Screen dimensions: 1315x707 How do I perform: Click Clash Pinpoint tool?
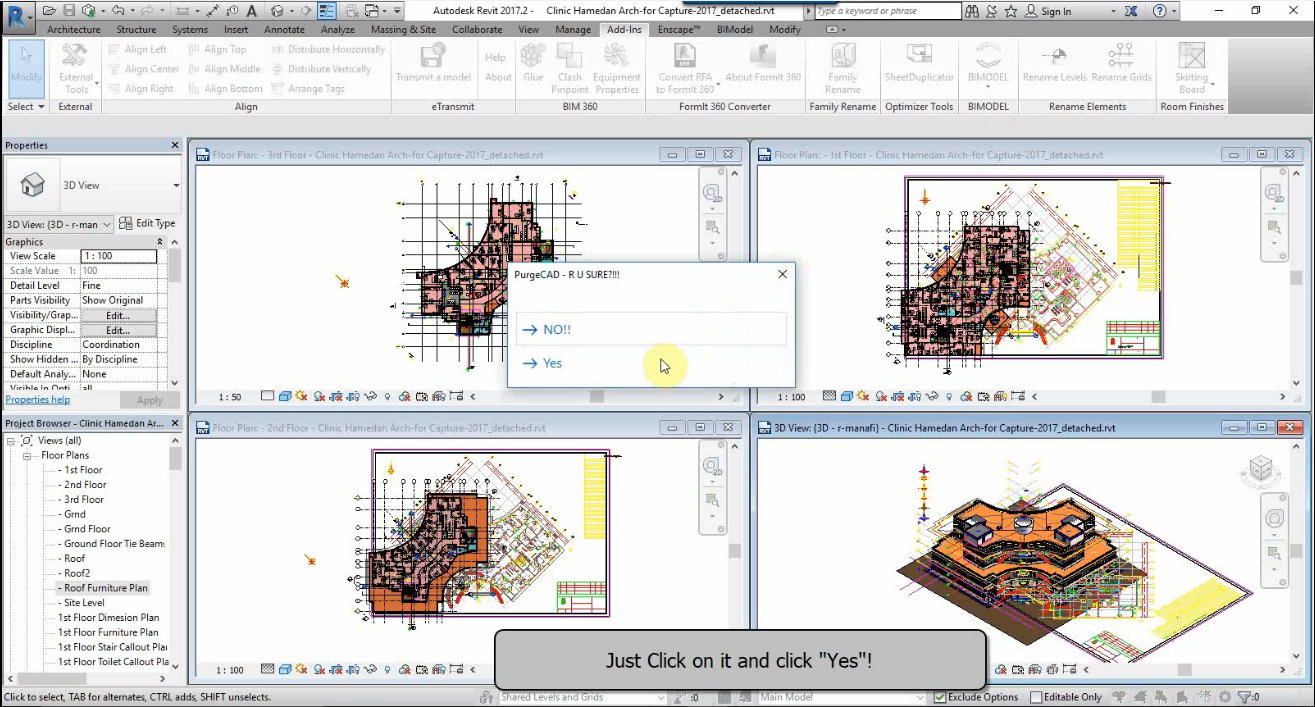pyautogui.click(x=570, y=68)
